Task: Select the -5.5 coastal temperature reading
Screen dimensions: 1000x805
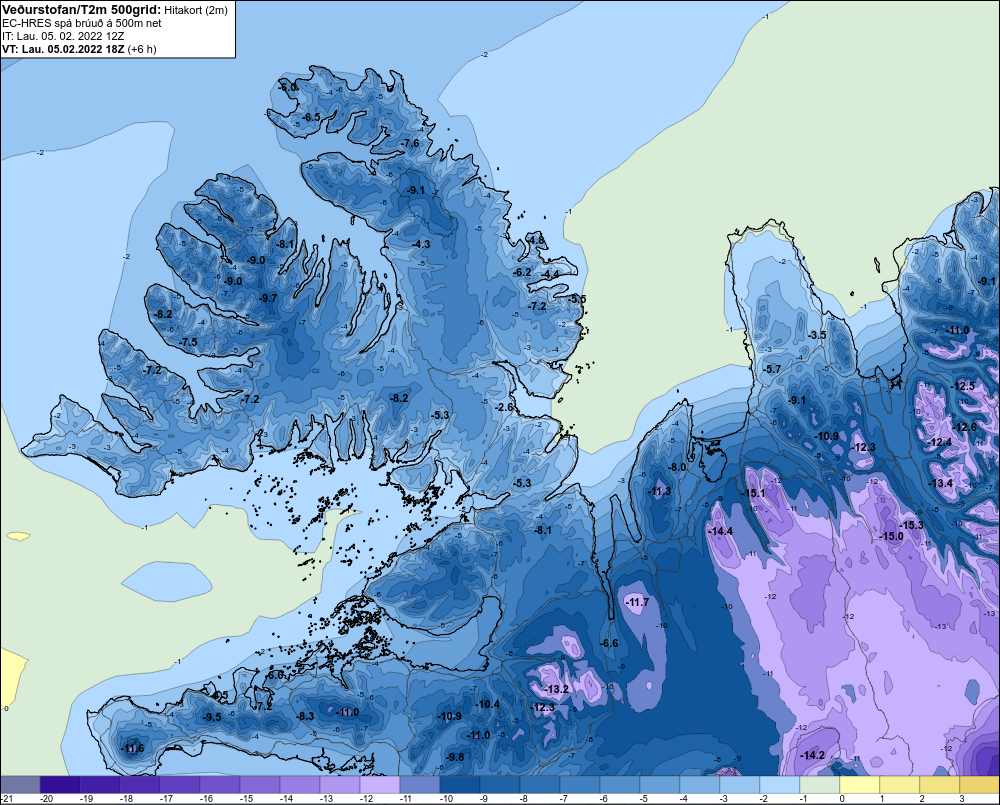Action: [577, 299]
